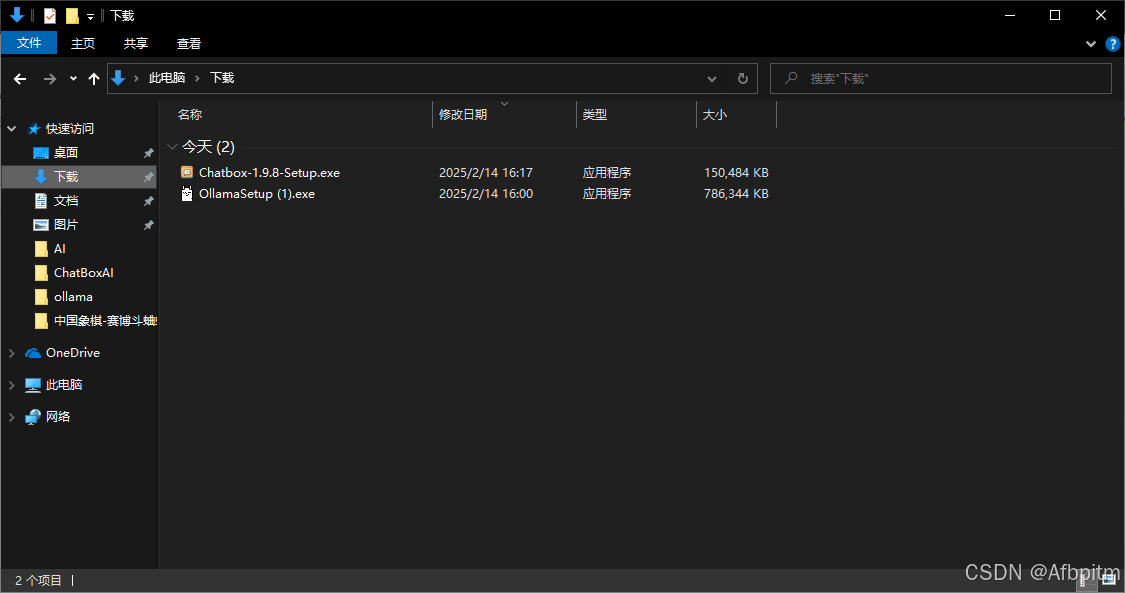Sort files by 大小 column header
Screen dimensions: 1125x593
coord(715,115)
